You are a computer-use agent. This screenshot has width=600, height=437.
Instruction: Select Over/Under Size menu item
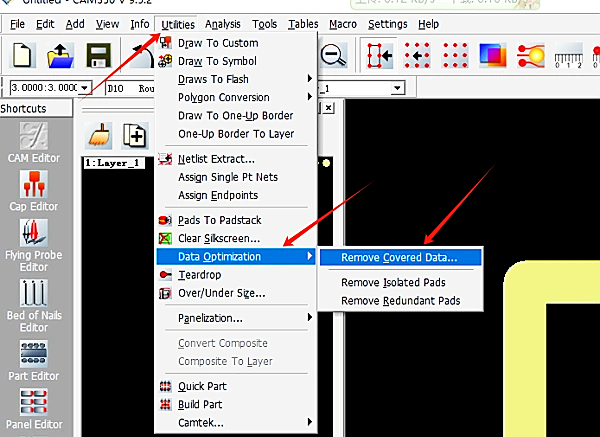(x=236, y=293)
